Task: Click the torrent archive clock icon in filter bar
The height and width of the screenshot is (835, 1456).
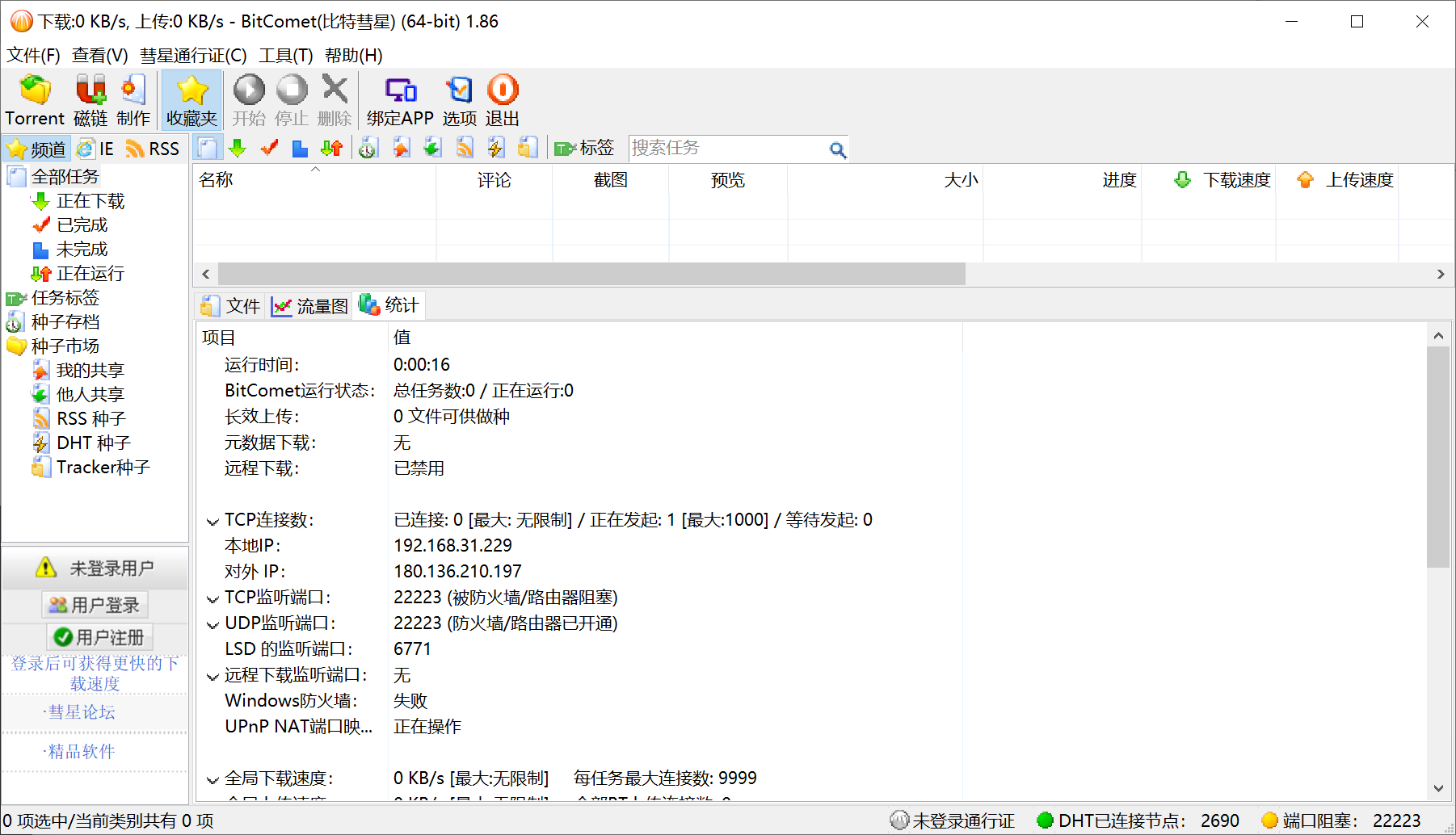Action: [368, 148]
